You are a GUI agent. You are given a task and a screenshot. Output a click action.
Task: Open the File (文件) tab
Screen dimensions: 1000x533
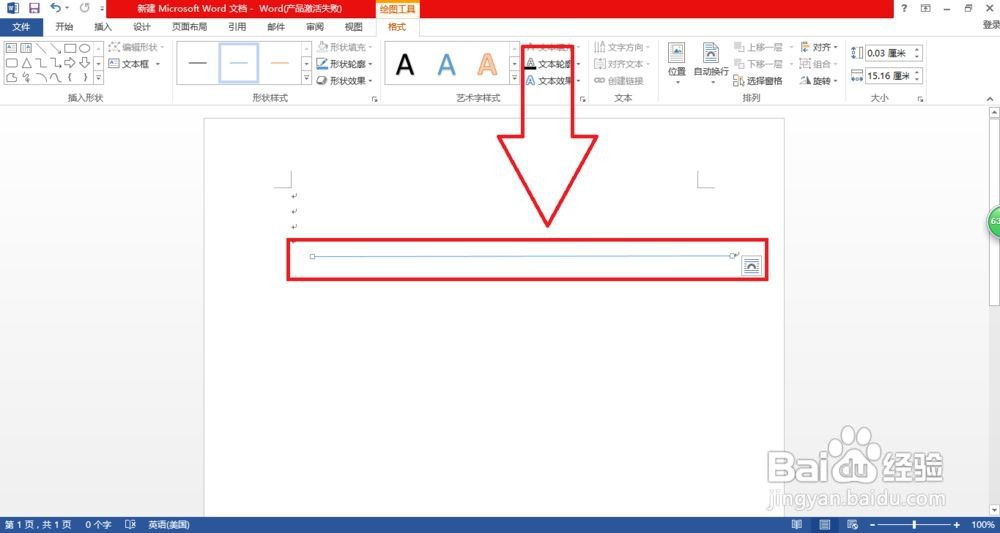click(x=22, y=27)
